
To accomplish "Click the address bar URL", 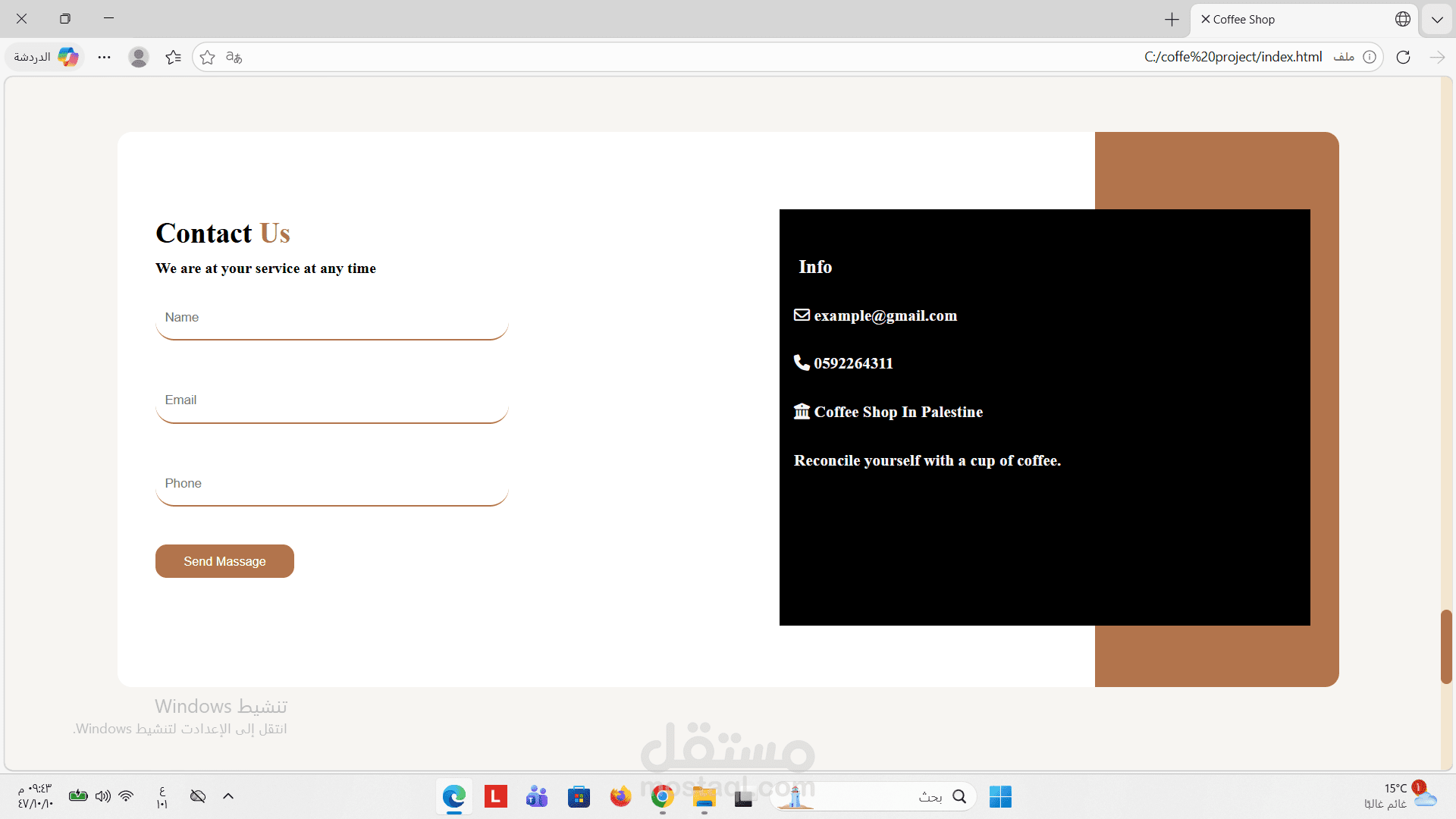I will tap(1232, 57).
